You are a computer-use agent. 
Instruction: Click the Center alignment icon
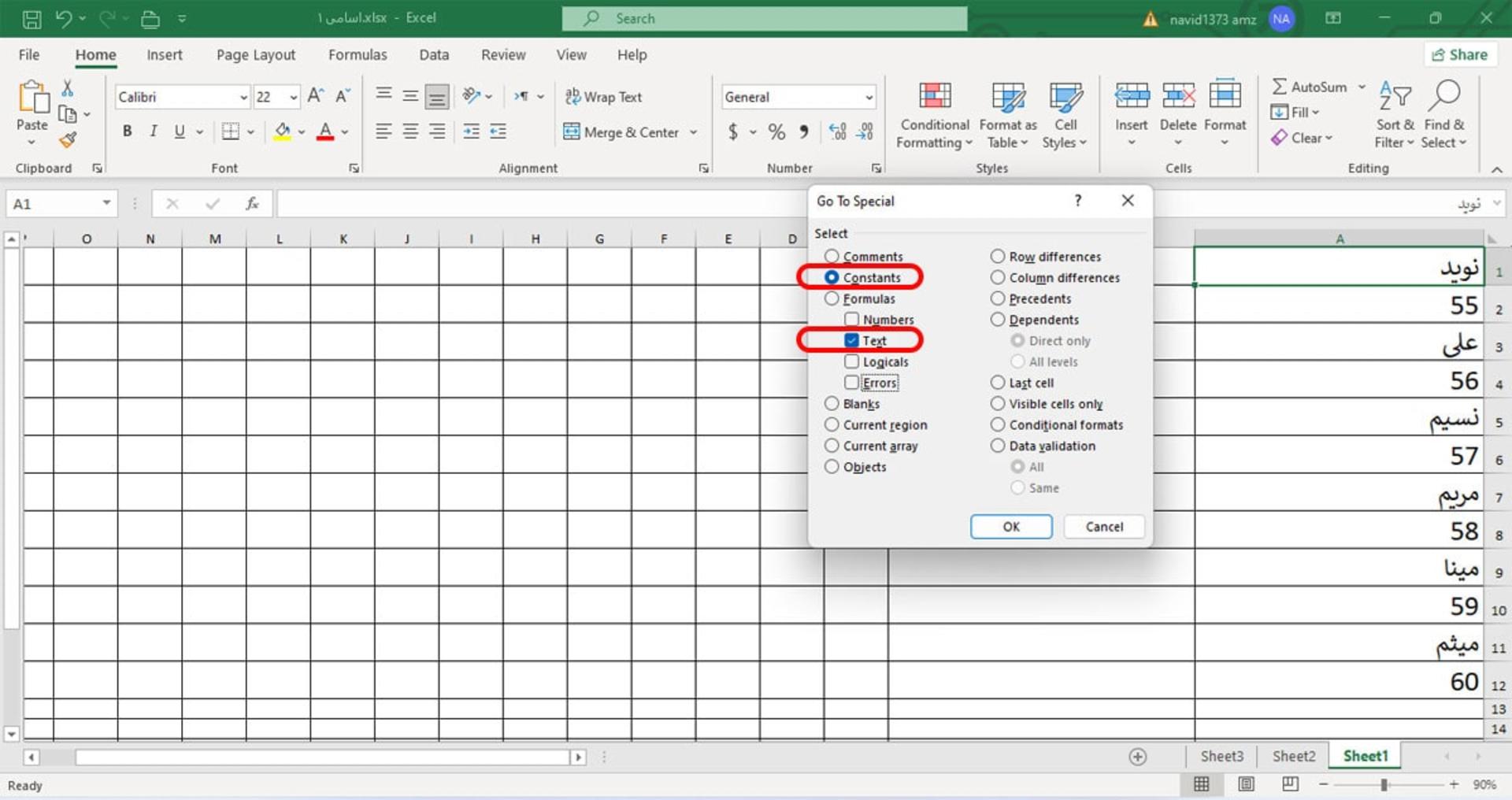[x=410, y=131]
